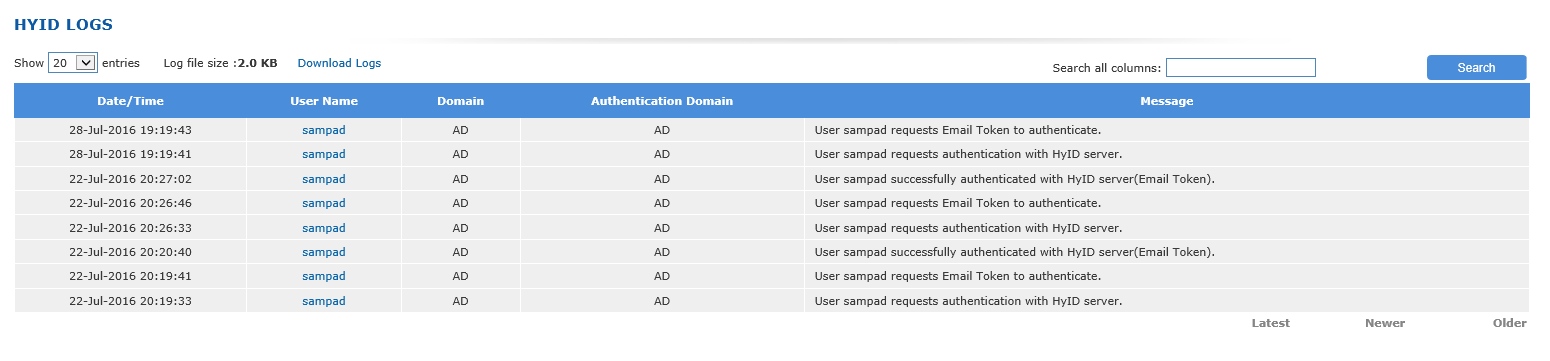Click authentication request message at 20:26:33
Viewport: 1550px width, 361px height.
[x=968, y=228]
